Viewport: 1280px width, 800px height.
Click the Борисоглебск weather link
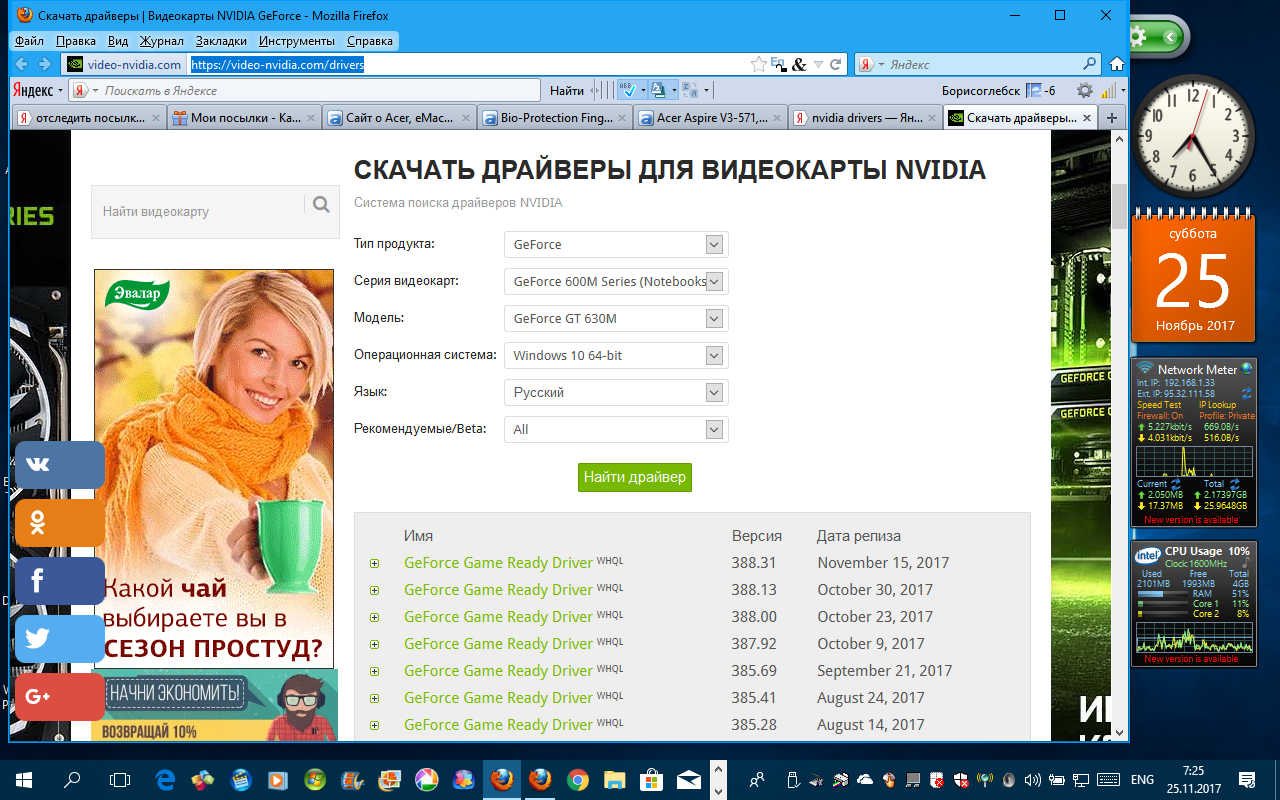pos(981,90)
